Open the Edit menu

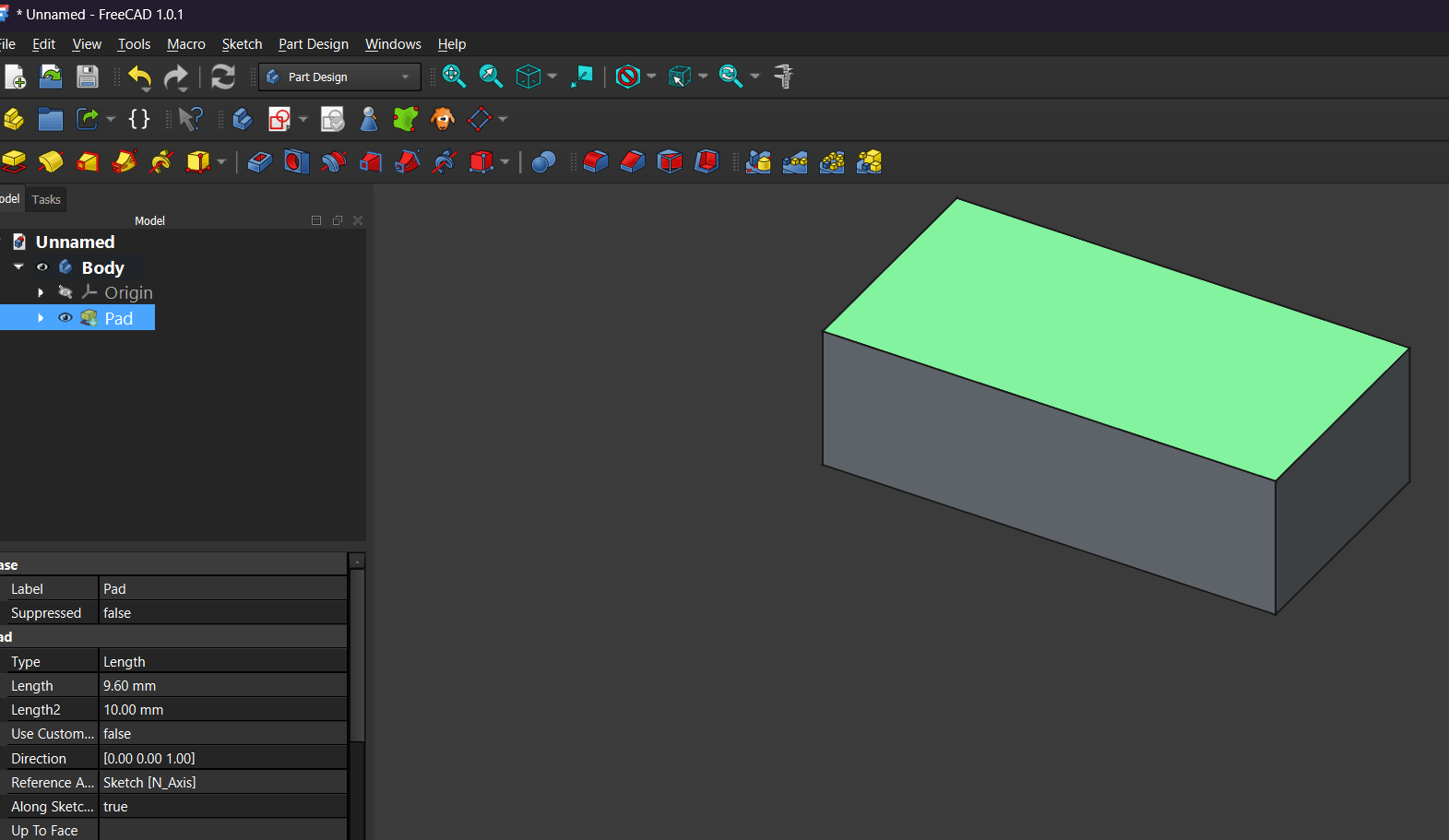[x=43, y=44]
